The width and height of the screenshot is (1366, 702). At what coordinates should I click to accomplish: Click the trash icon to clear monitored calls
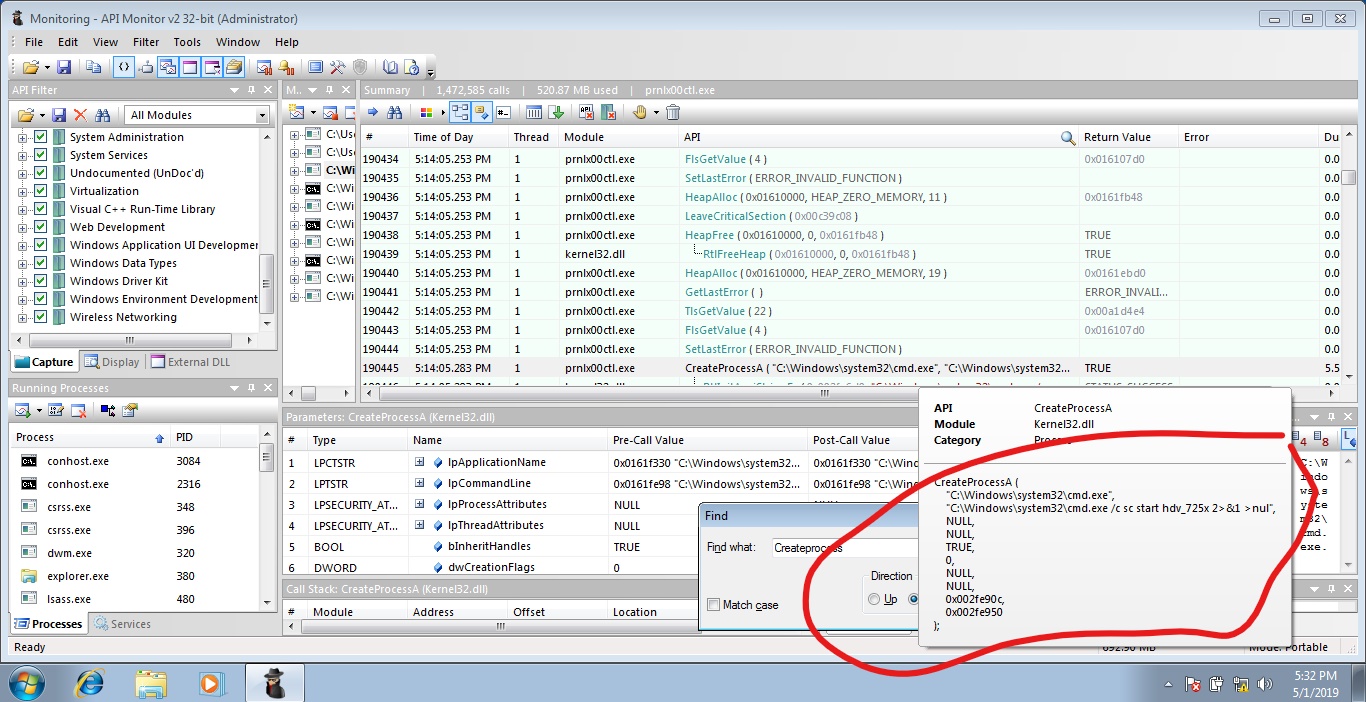coord(674,112)
